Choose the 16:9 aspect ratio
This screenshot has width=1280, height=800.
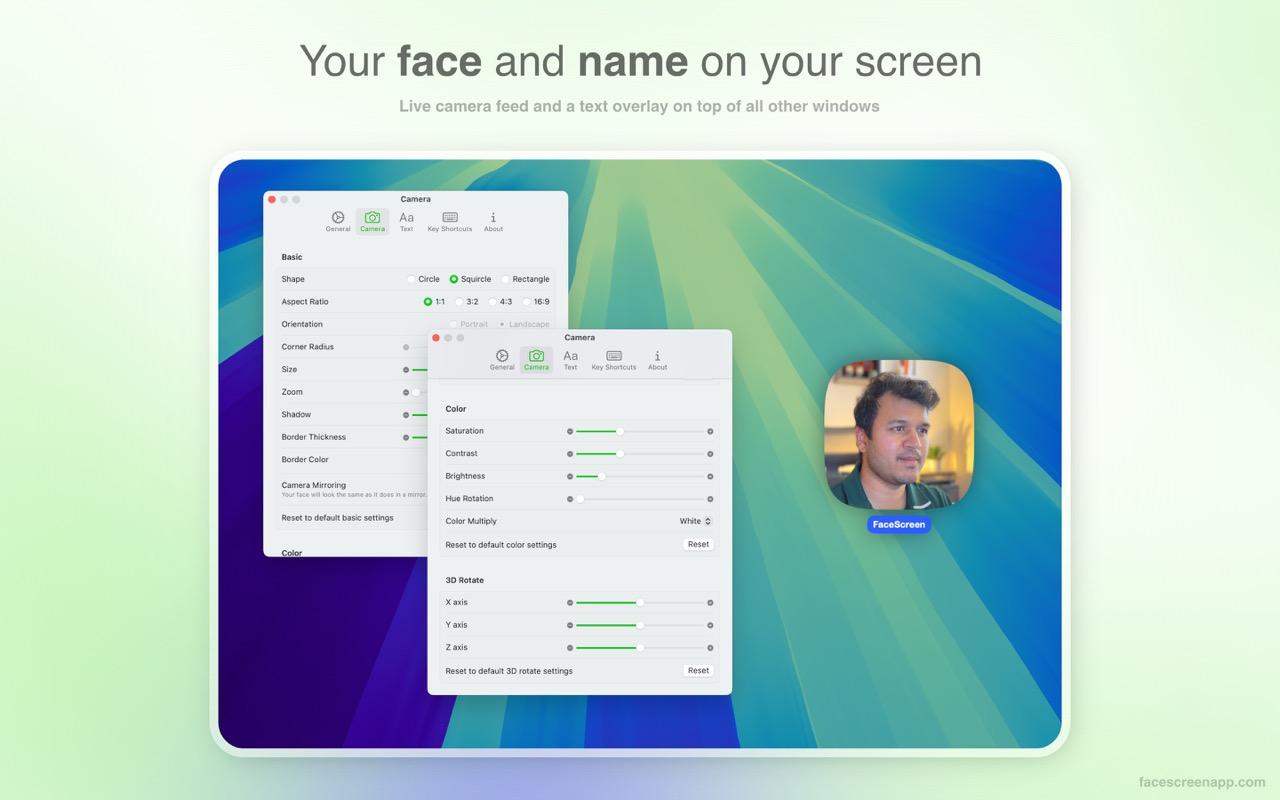coord(527,301)
